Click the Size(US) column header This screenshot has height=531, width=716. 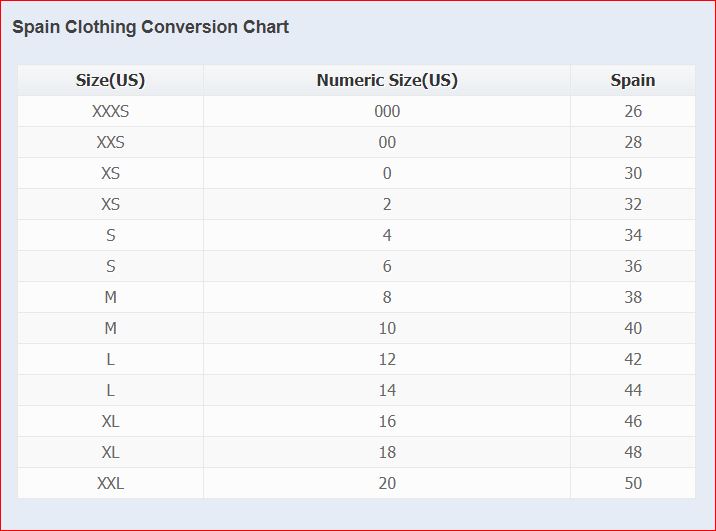pyautogui.click(x=110, y=80)
